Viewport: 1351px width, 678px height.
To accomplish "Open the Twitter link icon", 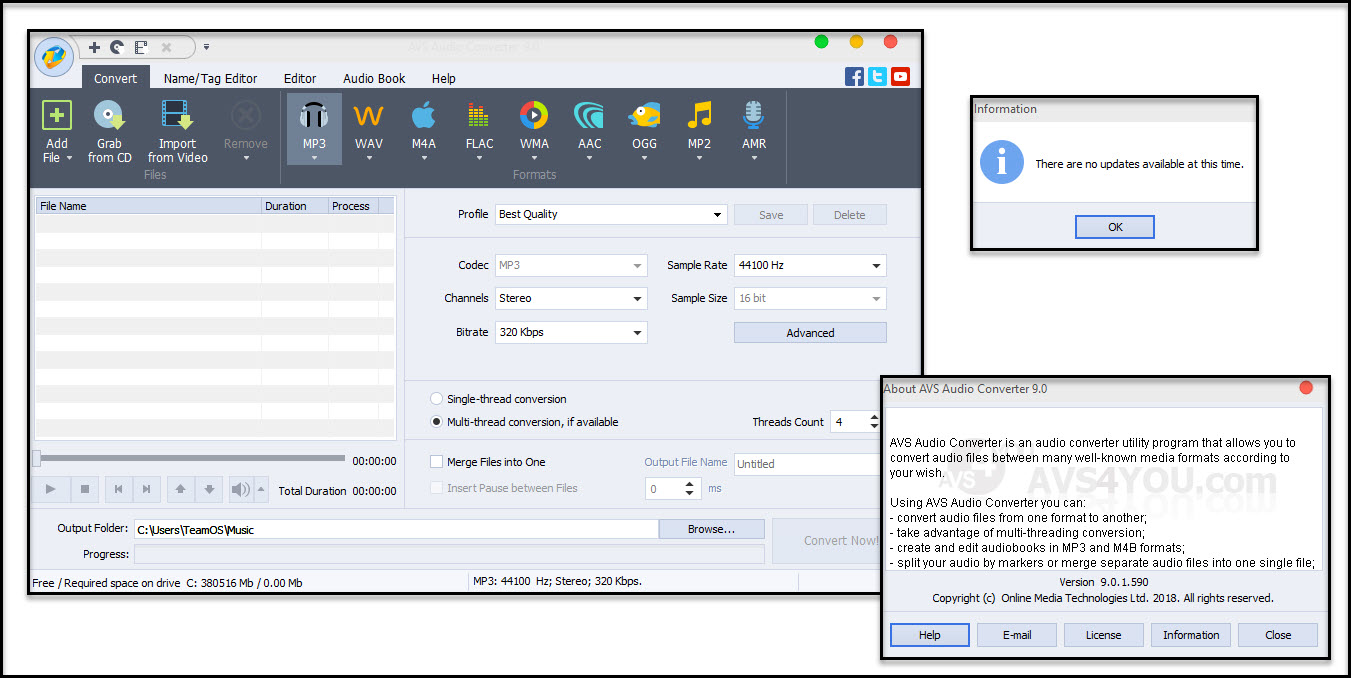I will [877, 76].
